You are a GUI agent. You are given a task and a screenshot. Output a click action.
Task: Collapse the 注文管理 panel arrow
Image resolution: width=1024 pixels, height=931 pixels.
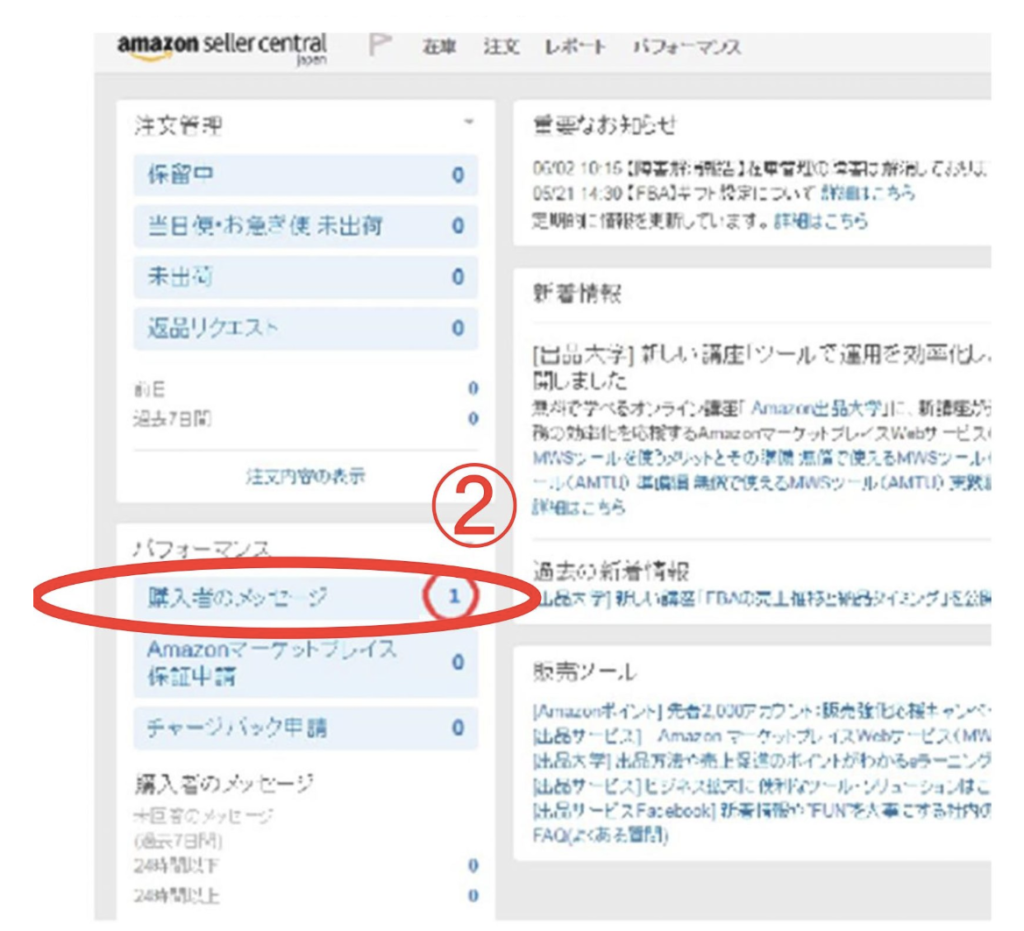pos(468,122)
